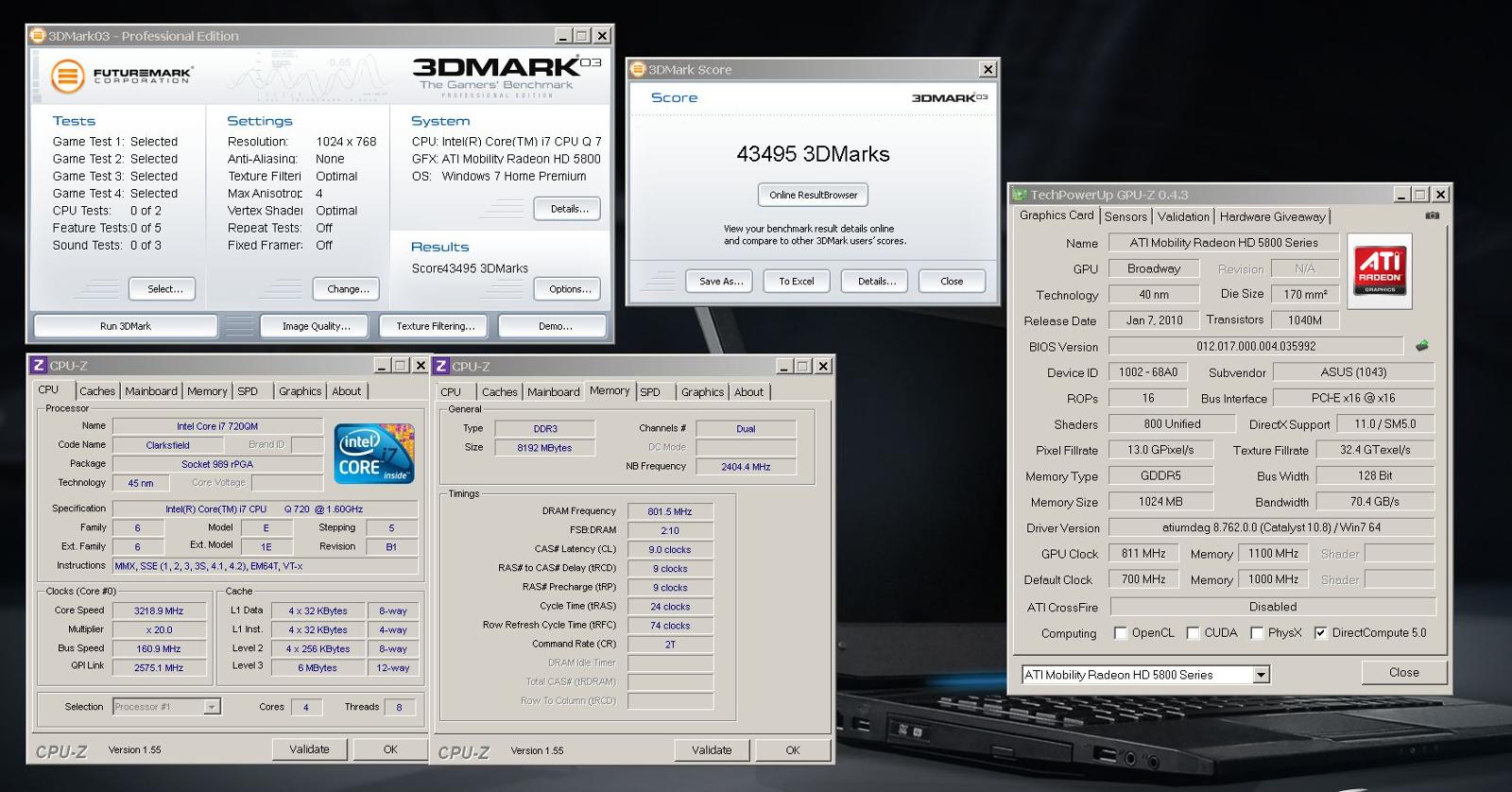Open SPD tab in the Memory CPU-Z window
Screen dimensions: 1512x792
650,392
